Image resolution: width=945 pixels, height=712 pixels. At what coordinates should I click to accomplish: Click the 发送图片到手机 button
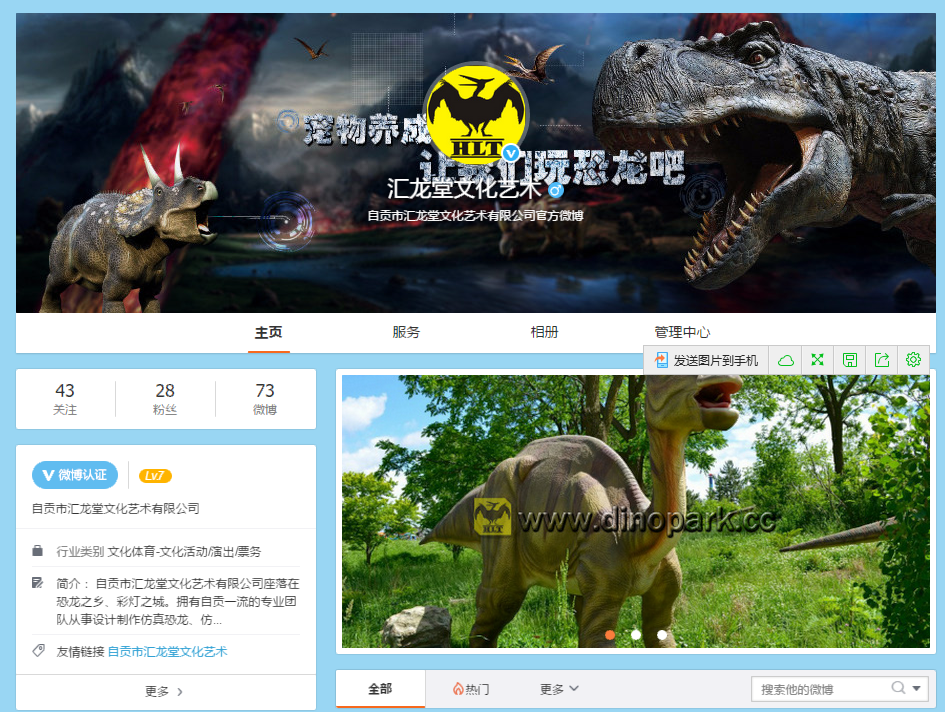[x=707, y=360]
